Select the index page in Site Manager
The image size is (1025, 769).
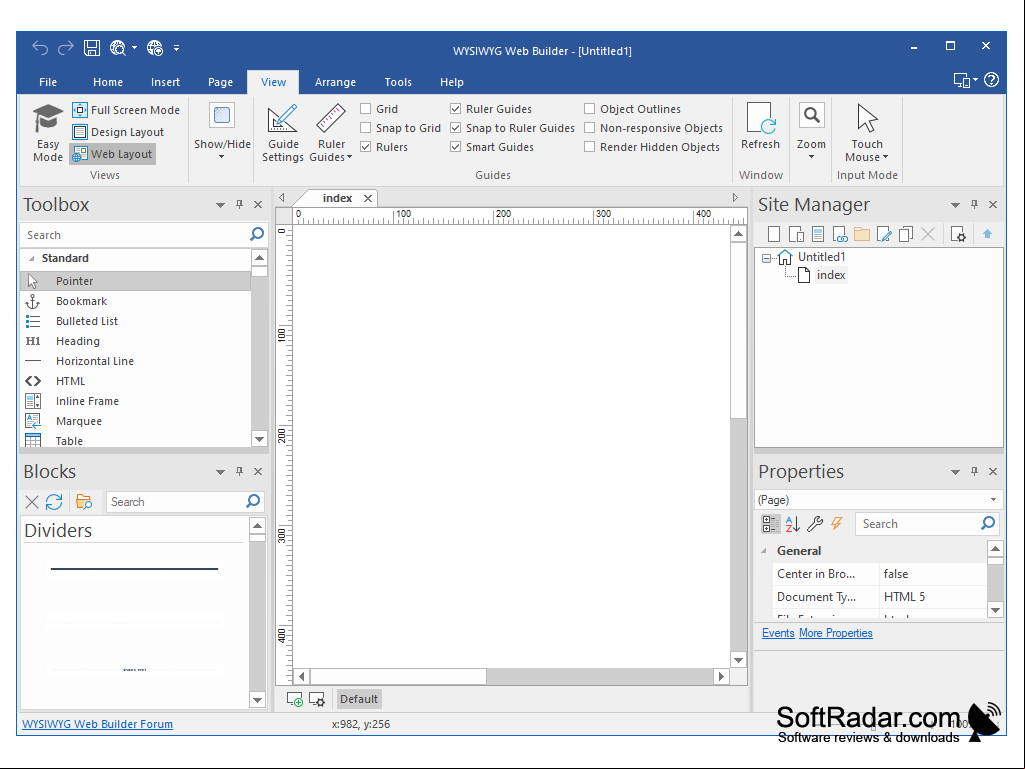[831, 275]
